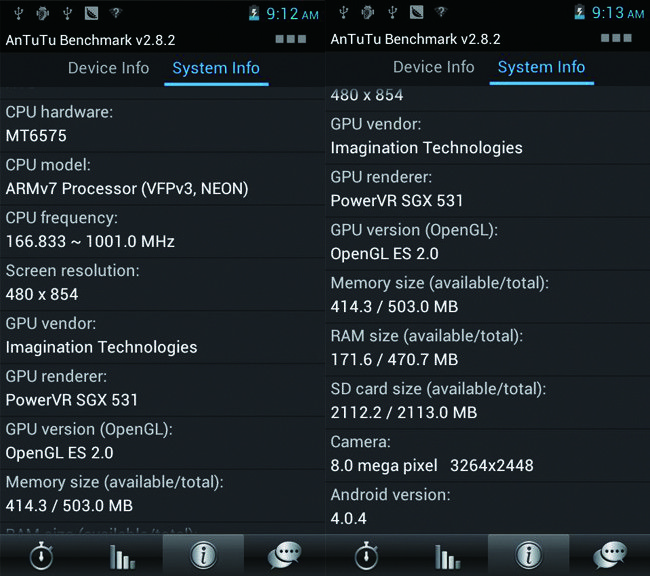Open Device Info tab in right screenshot

[x=434, y=67]
